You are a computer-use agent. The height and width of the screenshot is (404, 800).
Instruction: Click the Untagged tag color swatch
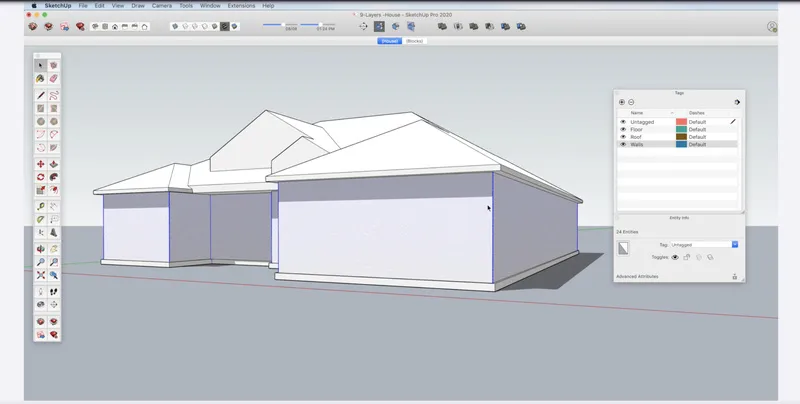[681, 122]
